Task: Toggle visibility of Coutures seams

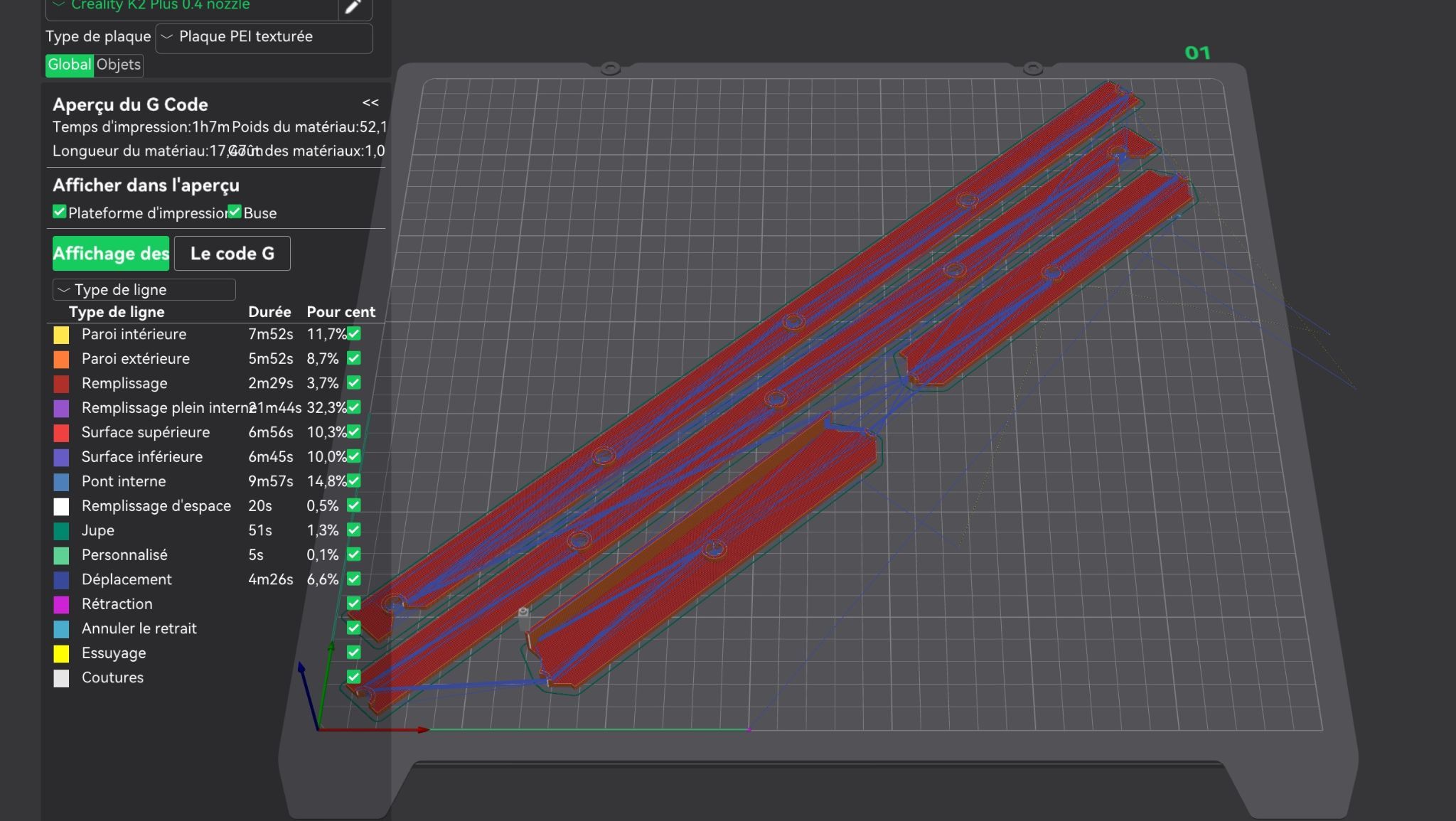Action: (354, 677)
